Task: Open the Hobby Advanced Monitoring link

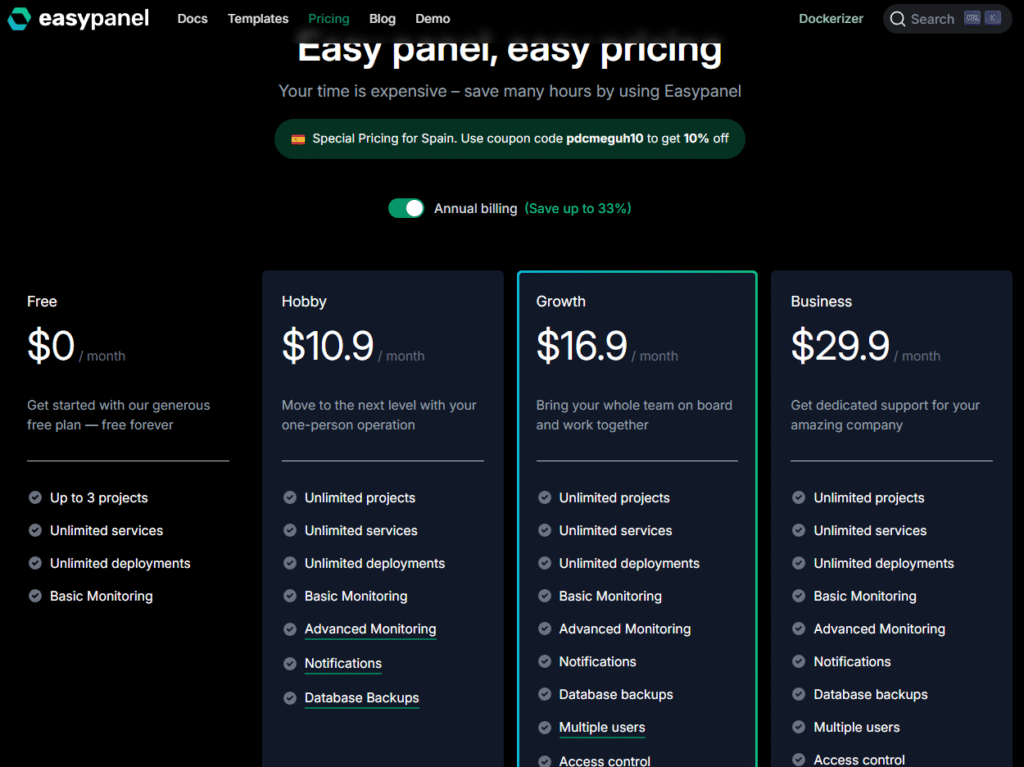Action: pos(370,629)
